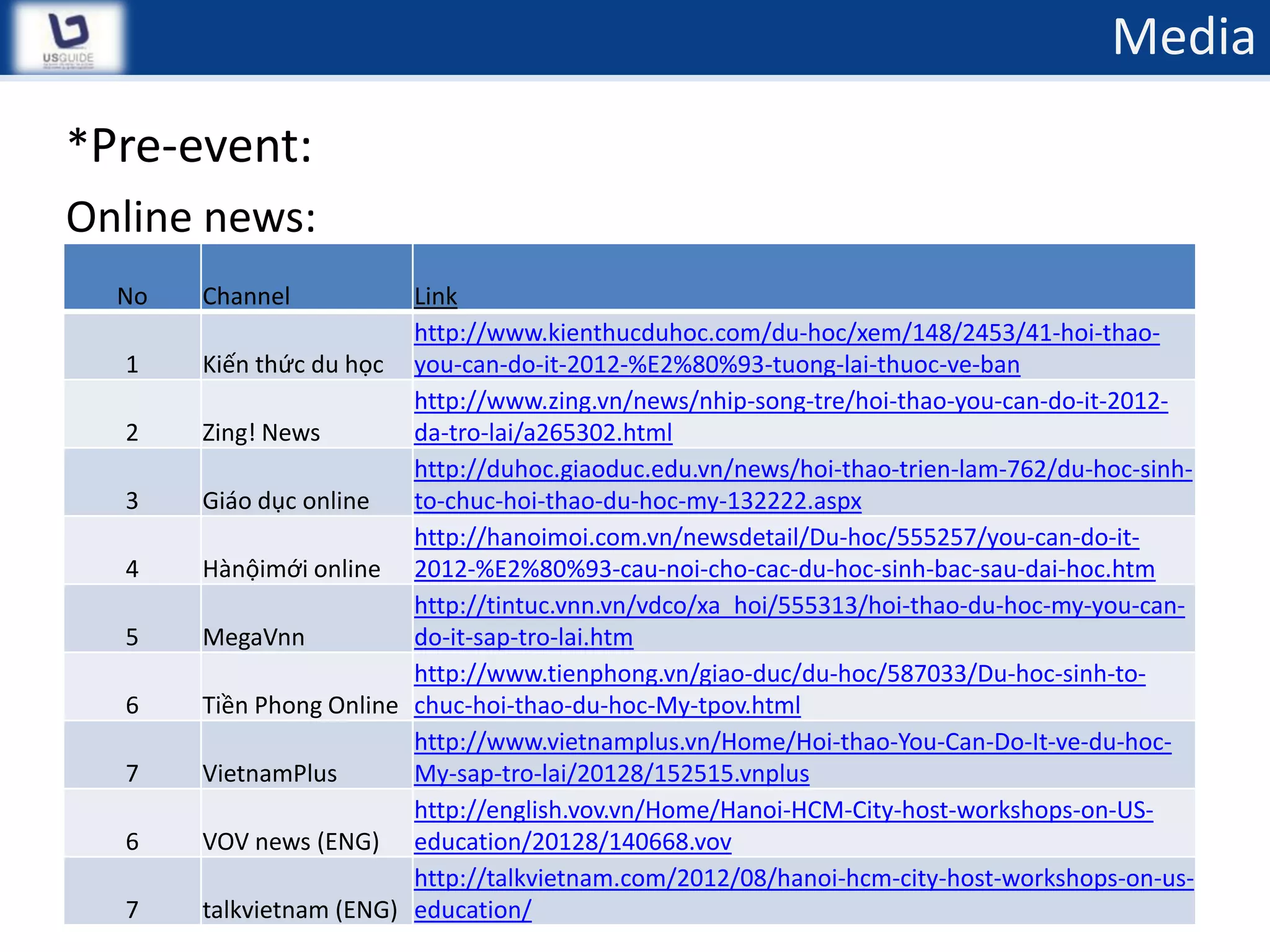Open the duhoc.giaoduc.edu.vn link
The width and height of the screenshot is (1270, 952).
tap(803, 470)
